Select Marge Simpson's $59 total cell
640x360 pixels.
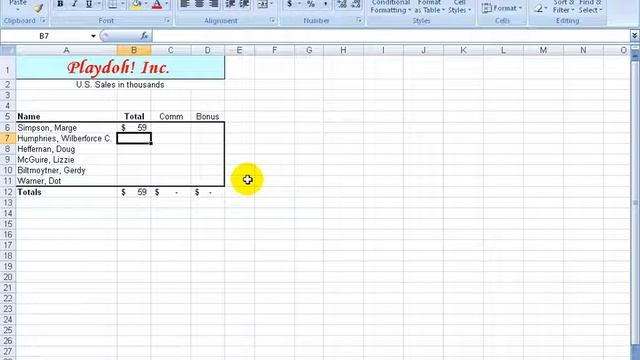tap(134, 128)
